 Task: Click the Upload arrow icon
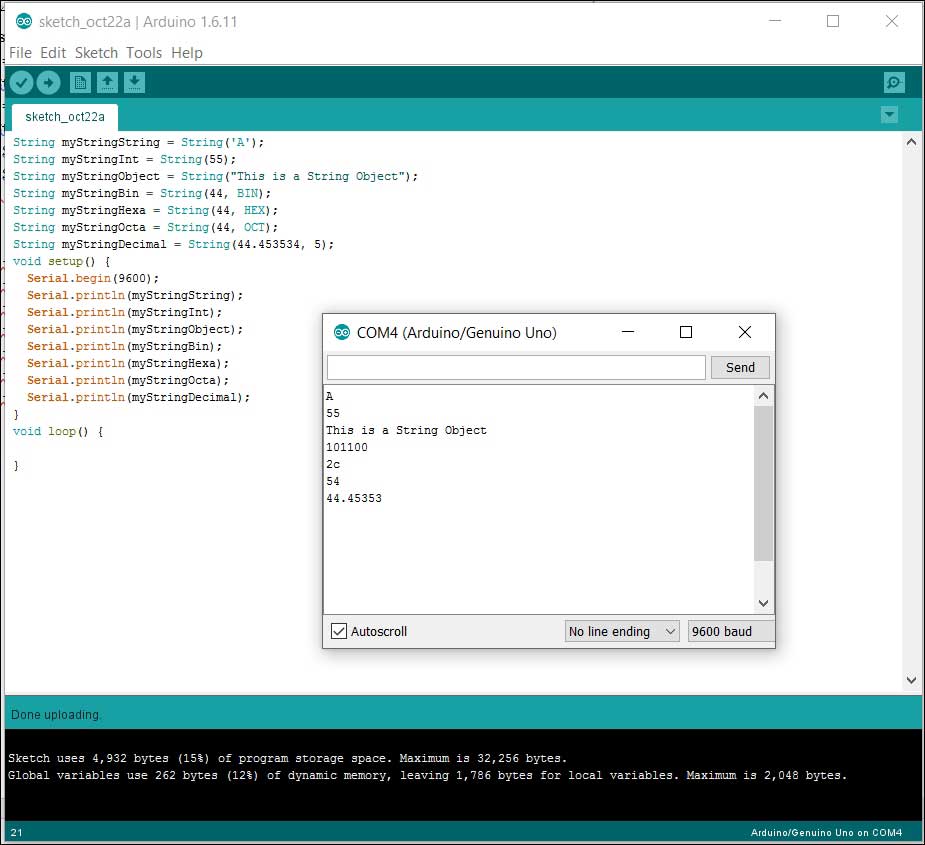click(48, 82)
